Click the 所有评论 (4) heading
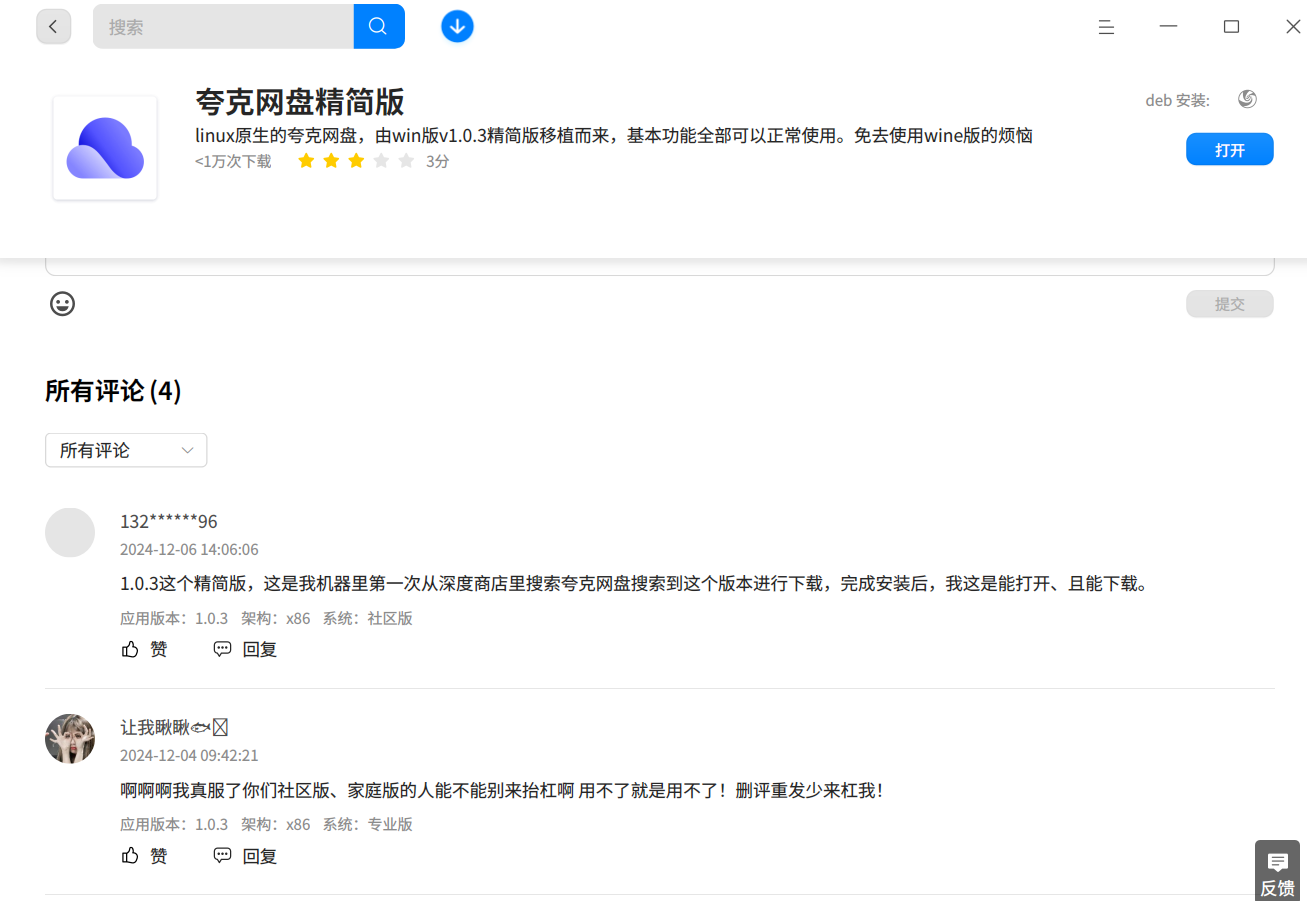The height and width of the screenshot is (901, 1307). coord(113,391)
